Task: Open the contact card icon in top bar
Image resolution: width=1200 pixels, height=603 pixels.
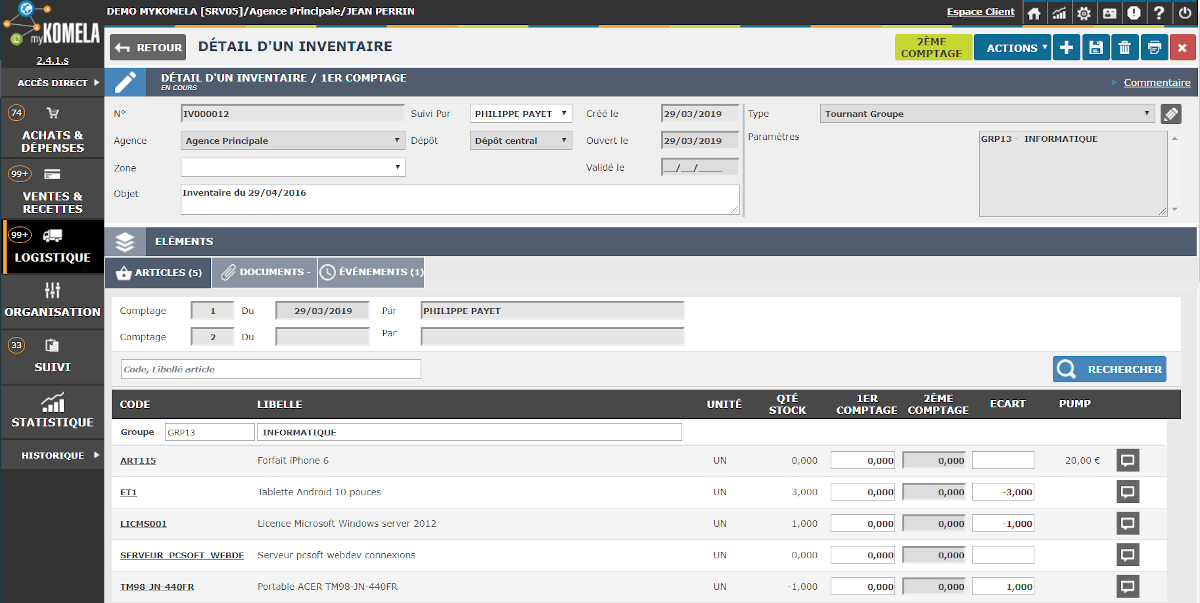Action: point(1109,13)
